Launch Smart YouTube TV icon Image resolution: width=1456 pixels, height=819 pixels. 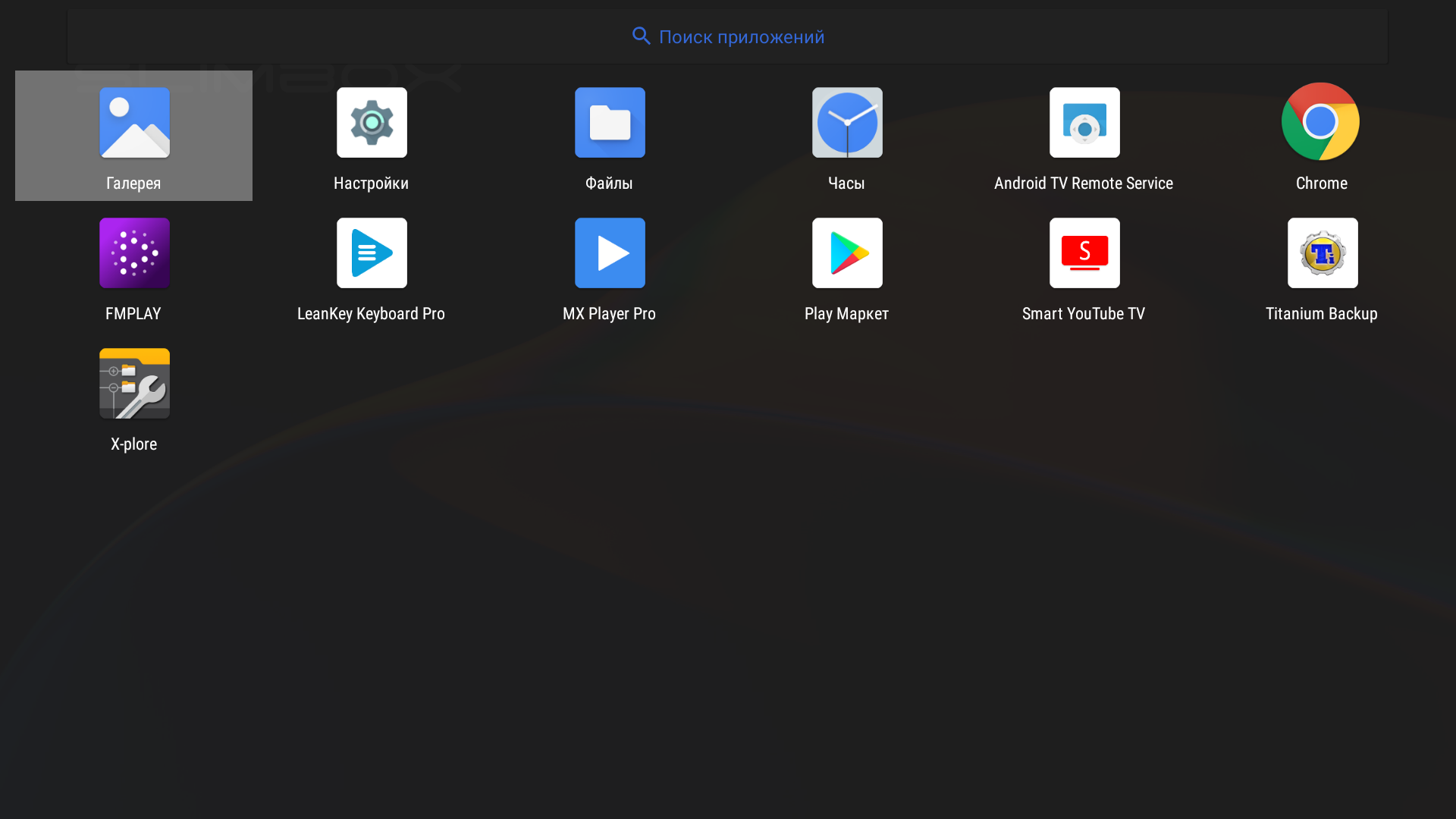tap(1084, 253)
